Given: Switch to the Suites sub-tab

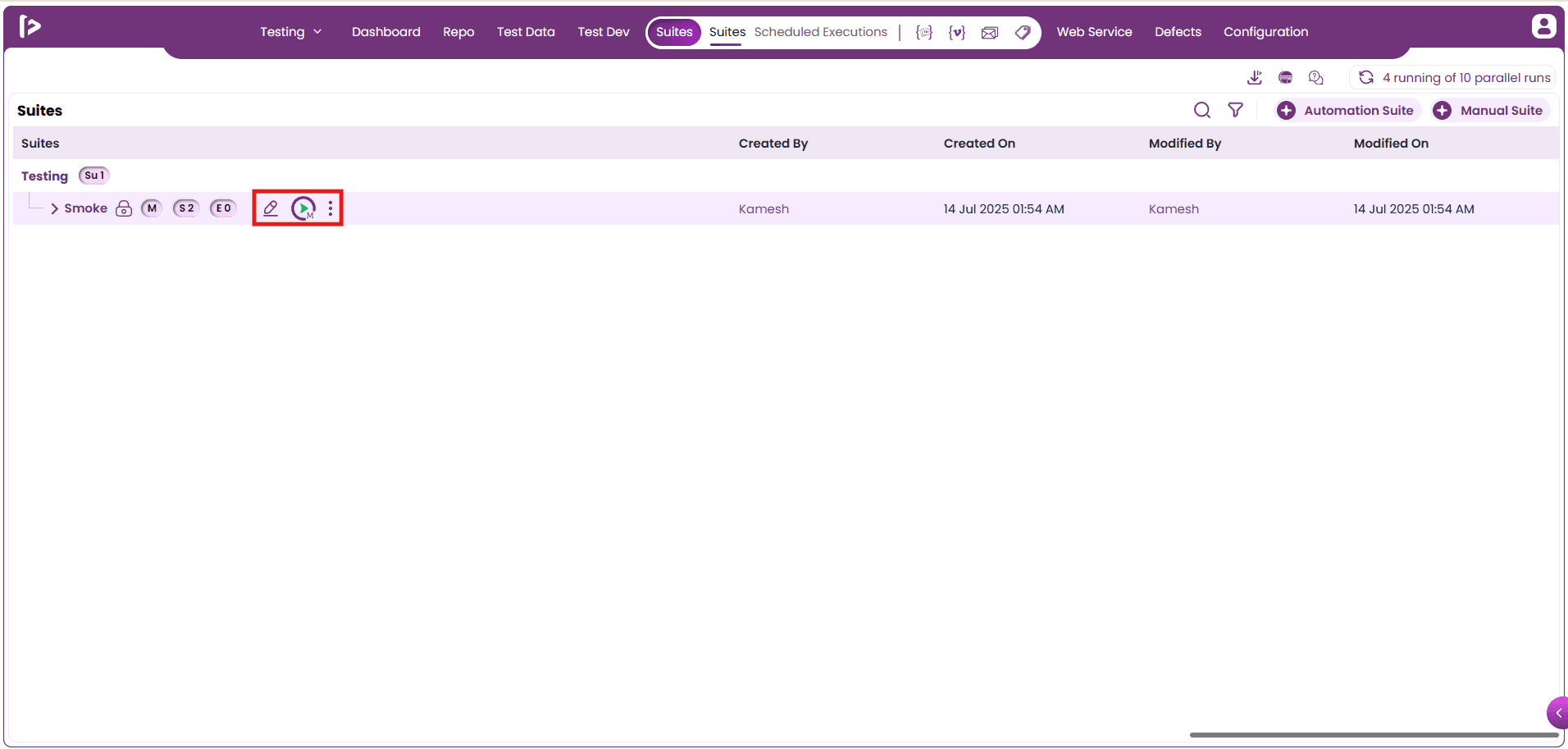Looking at the screenshot, I should (727, 32).
